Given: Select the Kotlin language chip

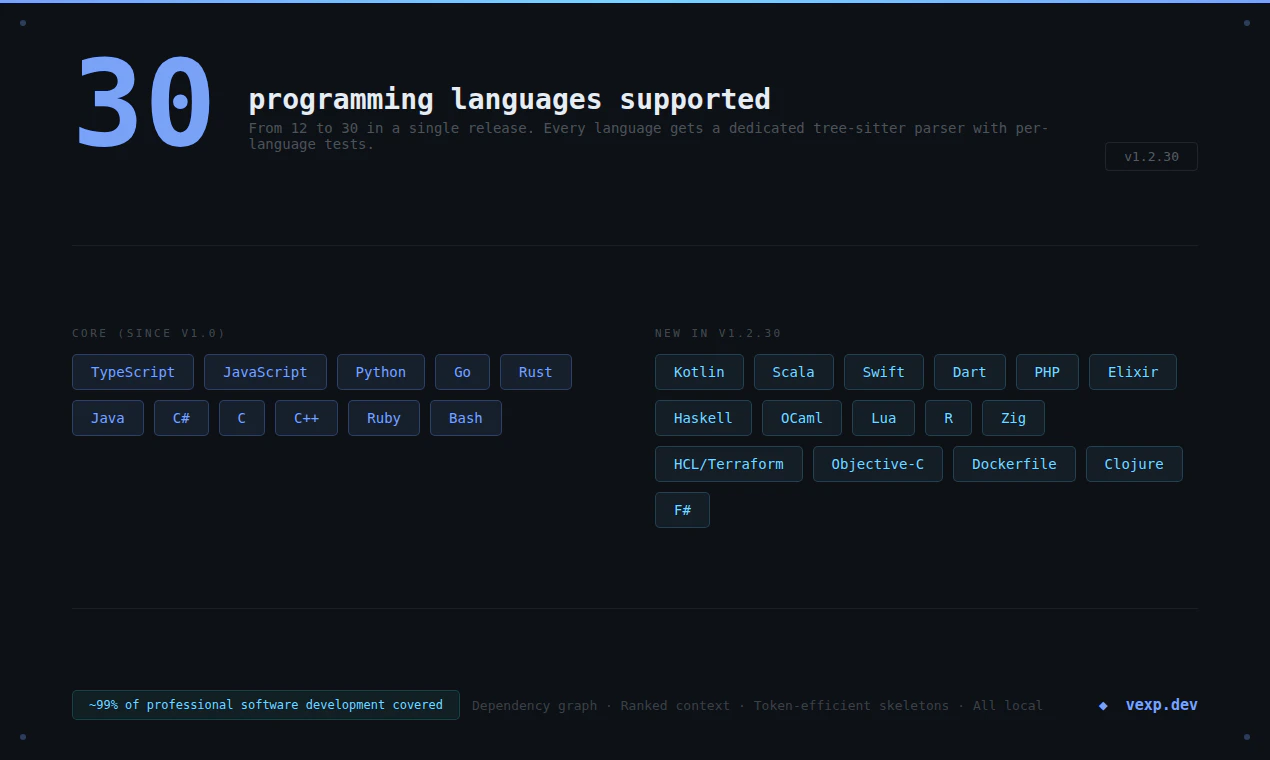Looking at the screenshot, I should [699, 372].
